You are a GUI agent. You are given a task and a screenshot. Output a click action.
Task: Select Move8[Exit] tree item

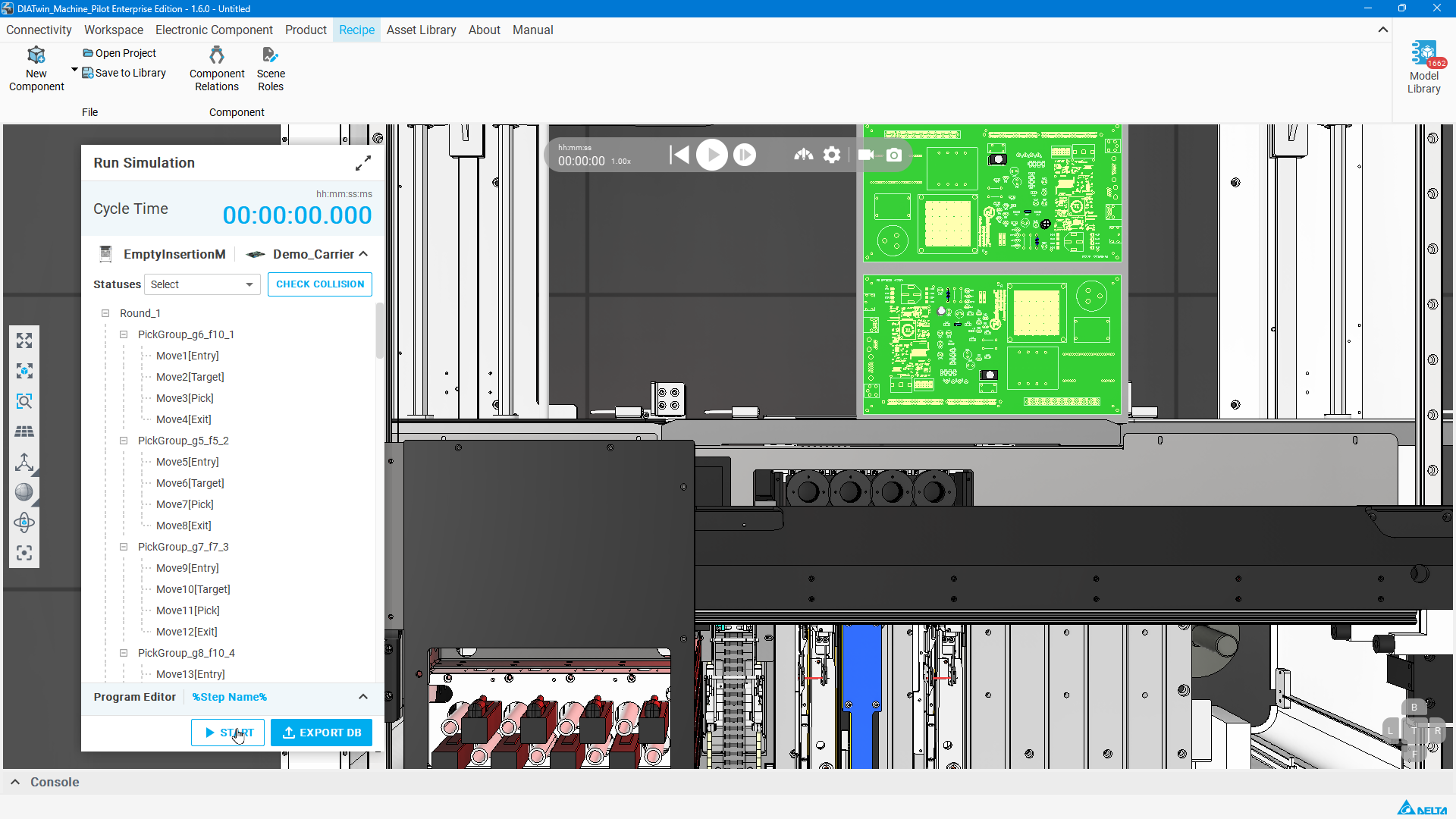click(x=184, y=526)
